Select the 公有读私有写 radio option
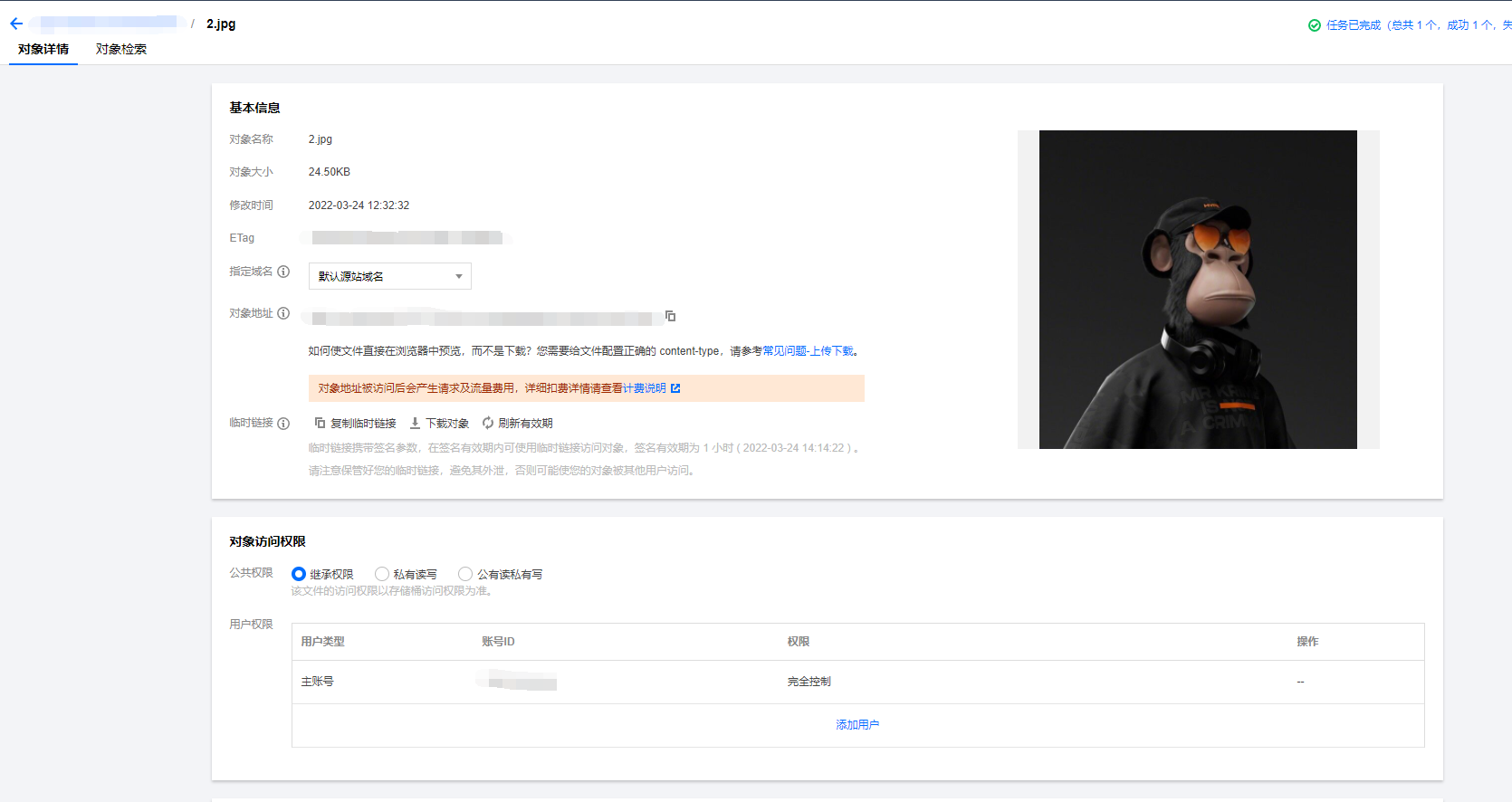 click(x=465, y=574)
